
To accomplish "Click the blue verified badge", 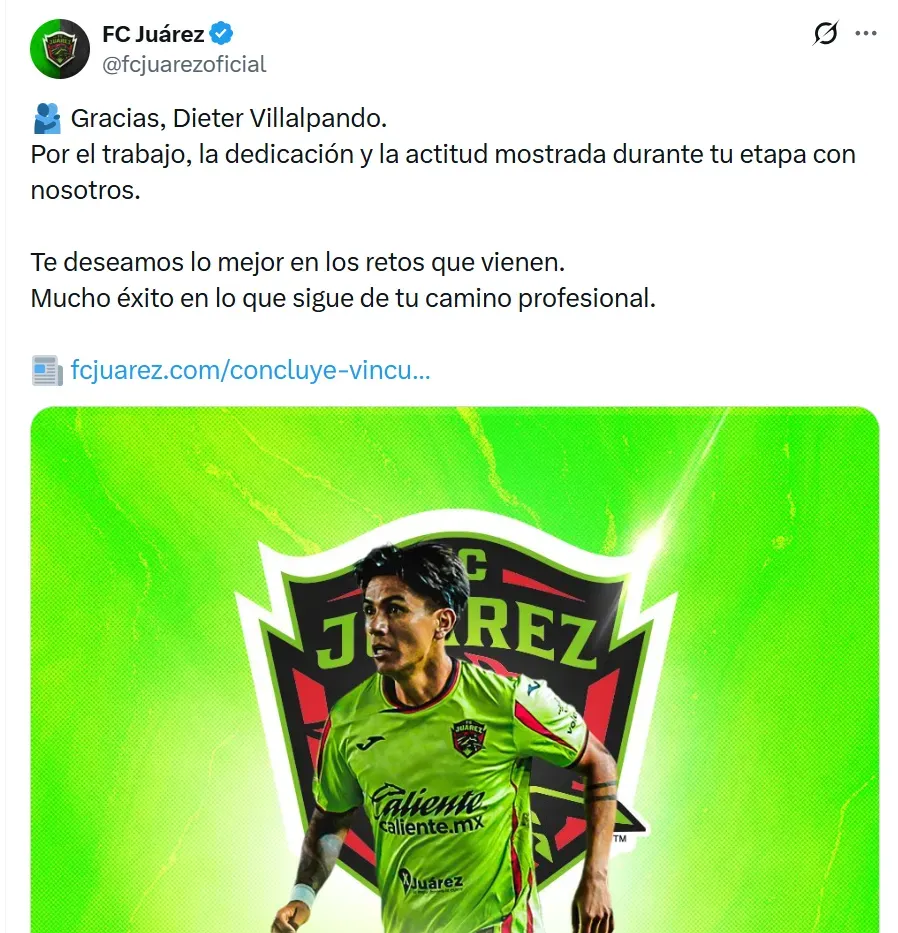I will pyautogui.click(x=222, y=33).
